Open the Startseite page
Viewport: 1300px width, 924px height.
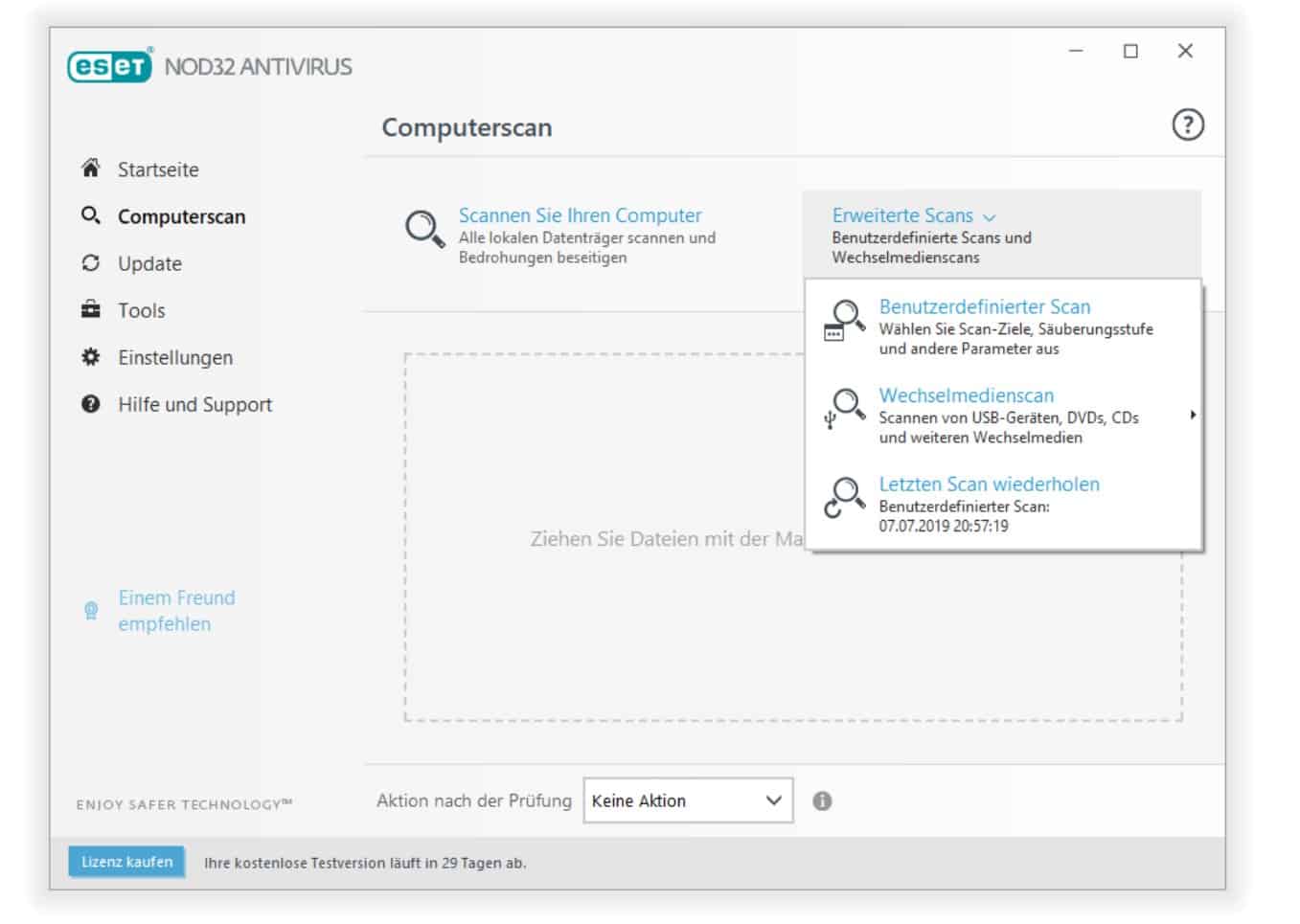tap(158, 169)
